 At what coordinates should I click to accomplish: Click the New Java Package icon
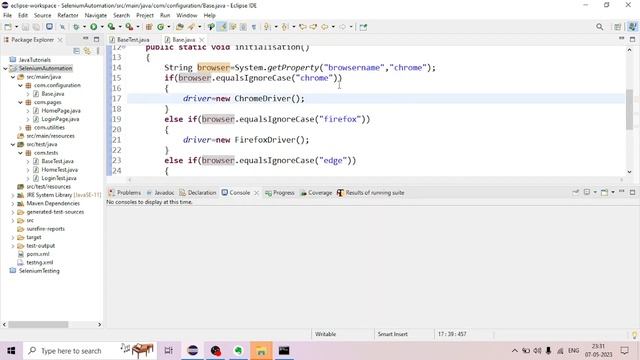pyautogui.click(x=149, y=27)
